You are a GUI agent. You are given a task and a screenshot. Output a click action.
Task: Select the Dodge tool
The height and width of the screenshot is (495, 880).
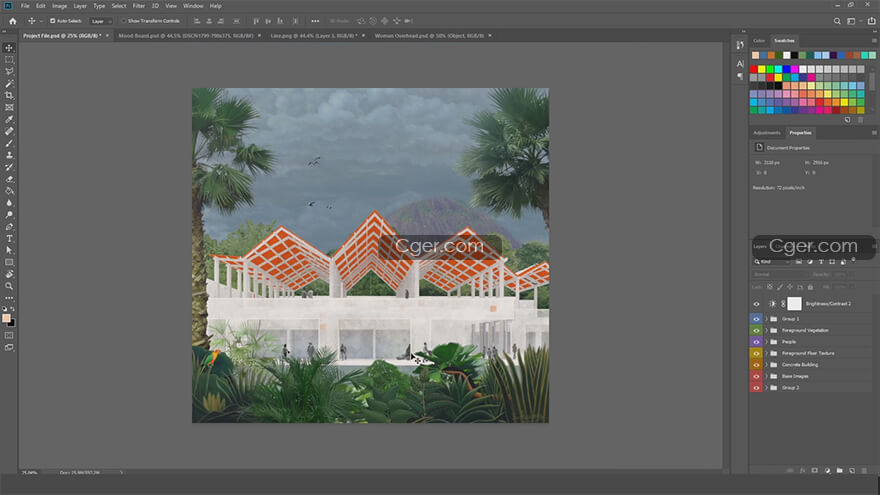(9, 214)
